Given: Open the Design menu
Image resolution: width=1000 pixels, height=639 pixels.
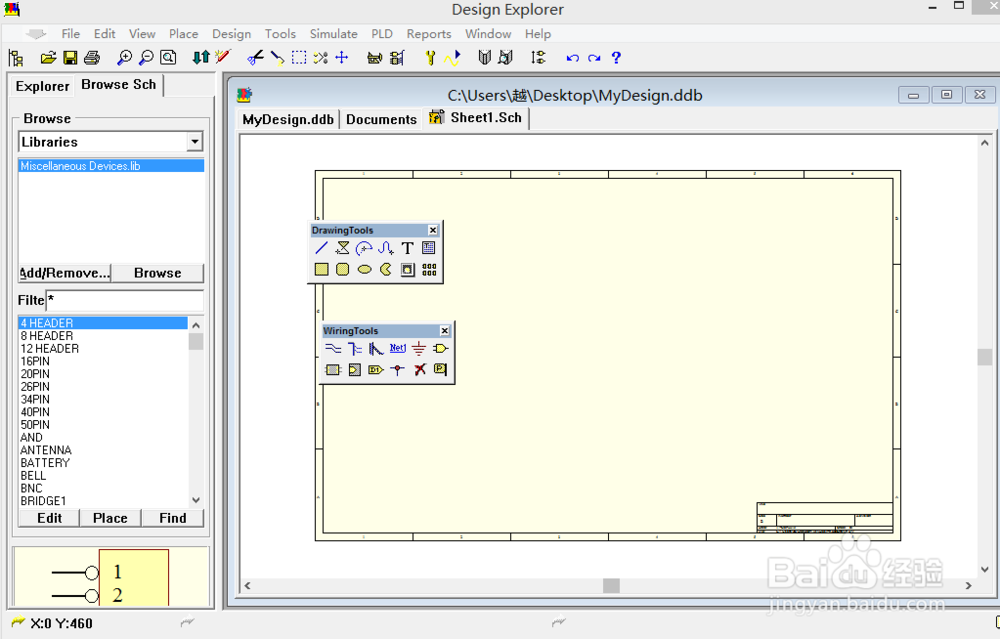Looking at the screenshot, I should (x=232, y=34).
